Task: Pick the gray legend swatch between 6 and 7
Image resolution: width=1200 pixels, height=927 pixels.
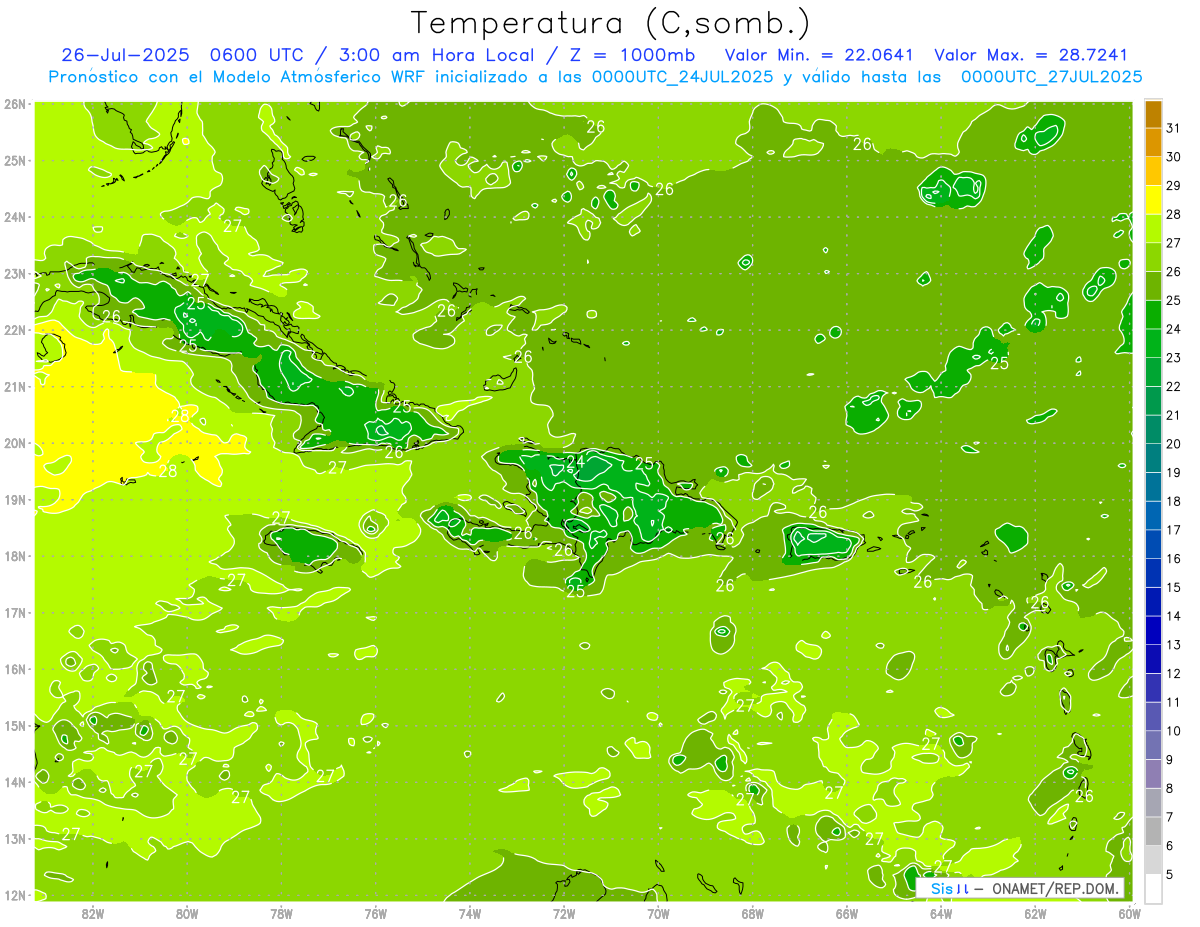Action: point(1153,831)
